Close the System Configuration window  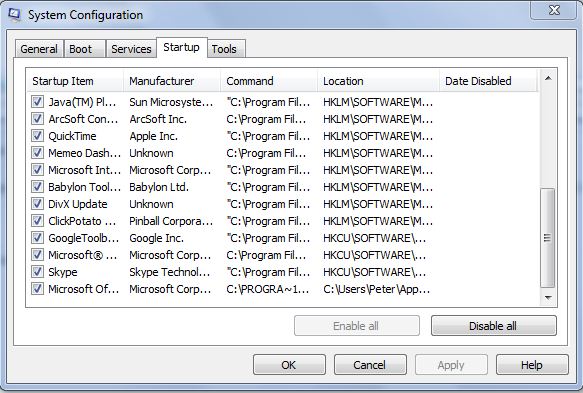point(554,10)
